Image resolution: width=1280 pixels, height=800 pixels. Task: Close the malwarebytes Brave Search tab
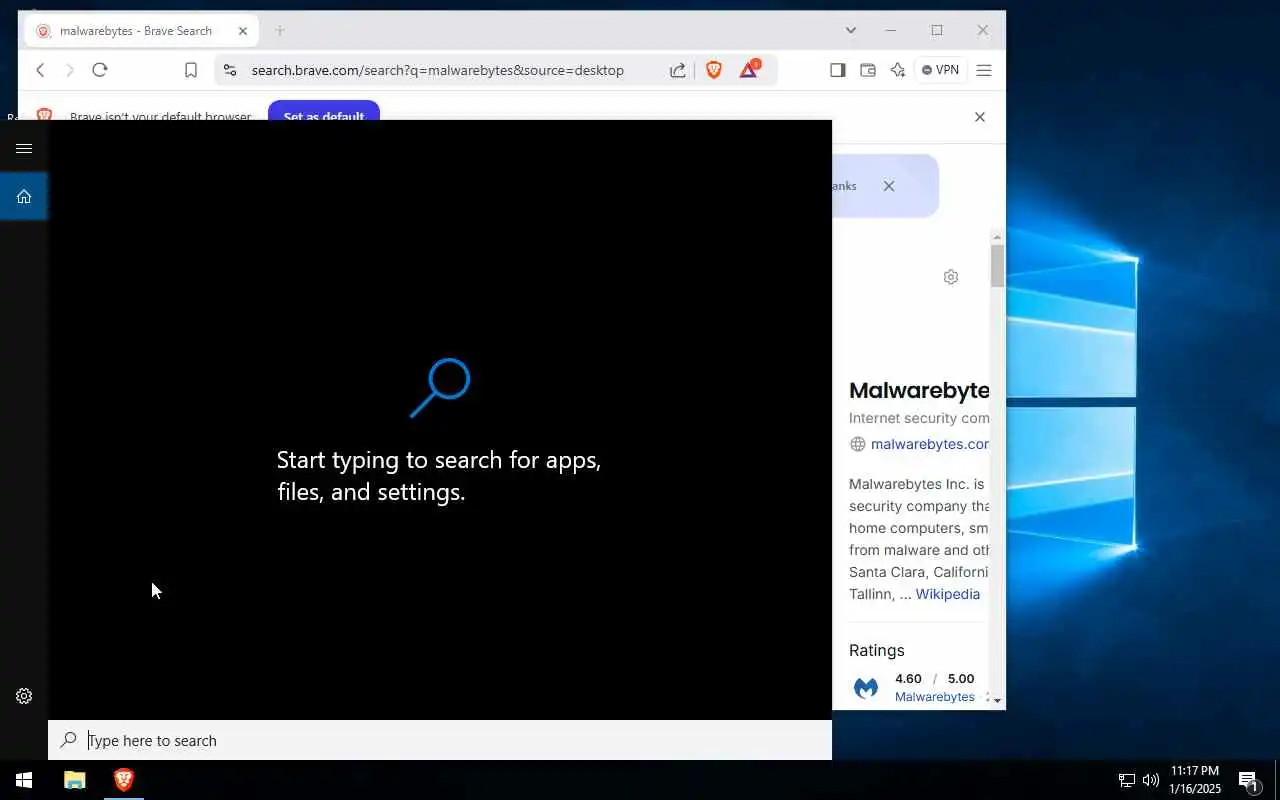pos(243,31)
